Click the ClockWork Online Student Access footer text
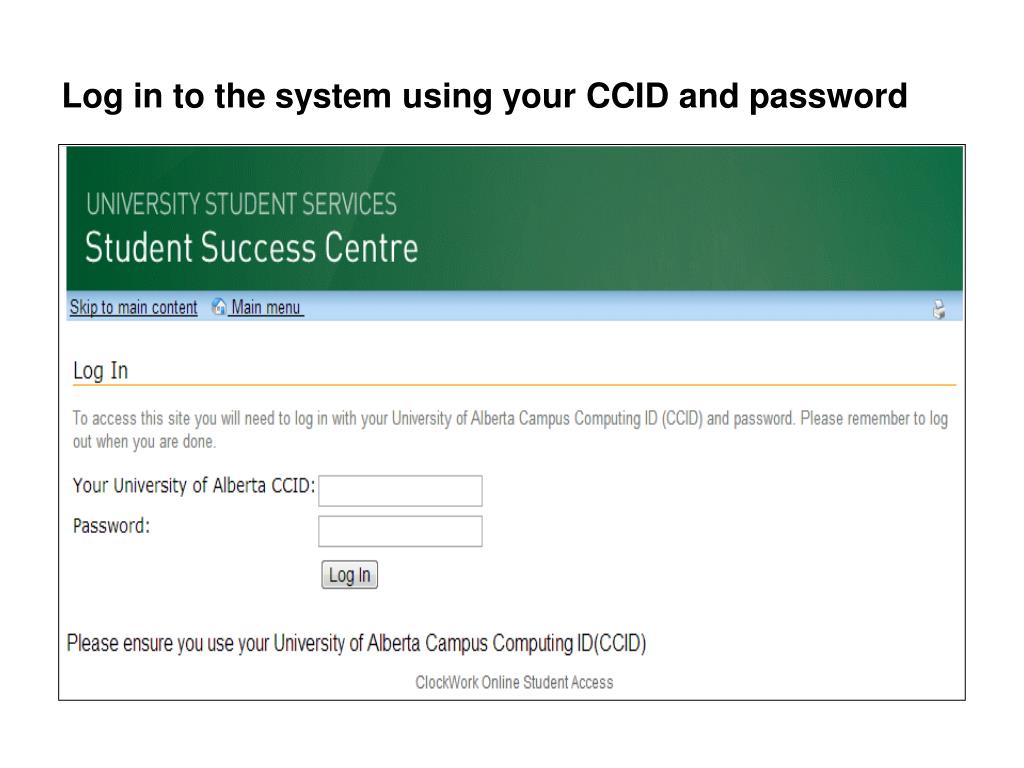 click(514, 683)
